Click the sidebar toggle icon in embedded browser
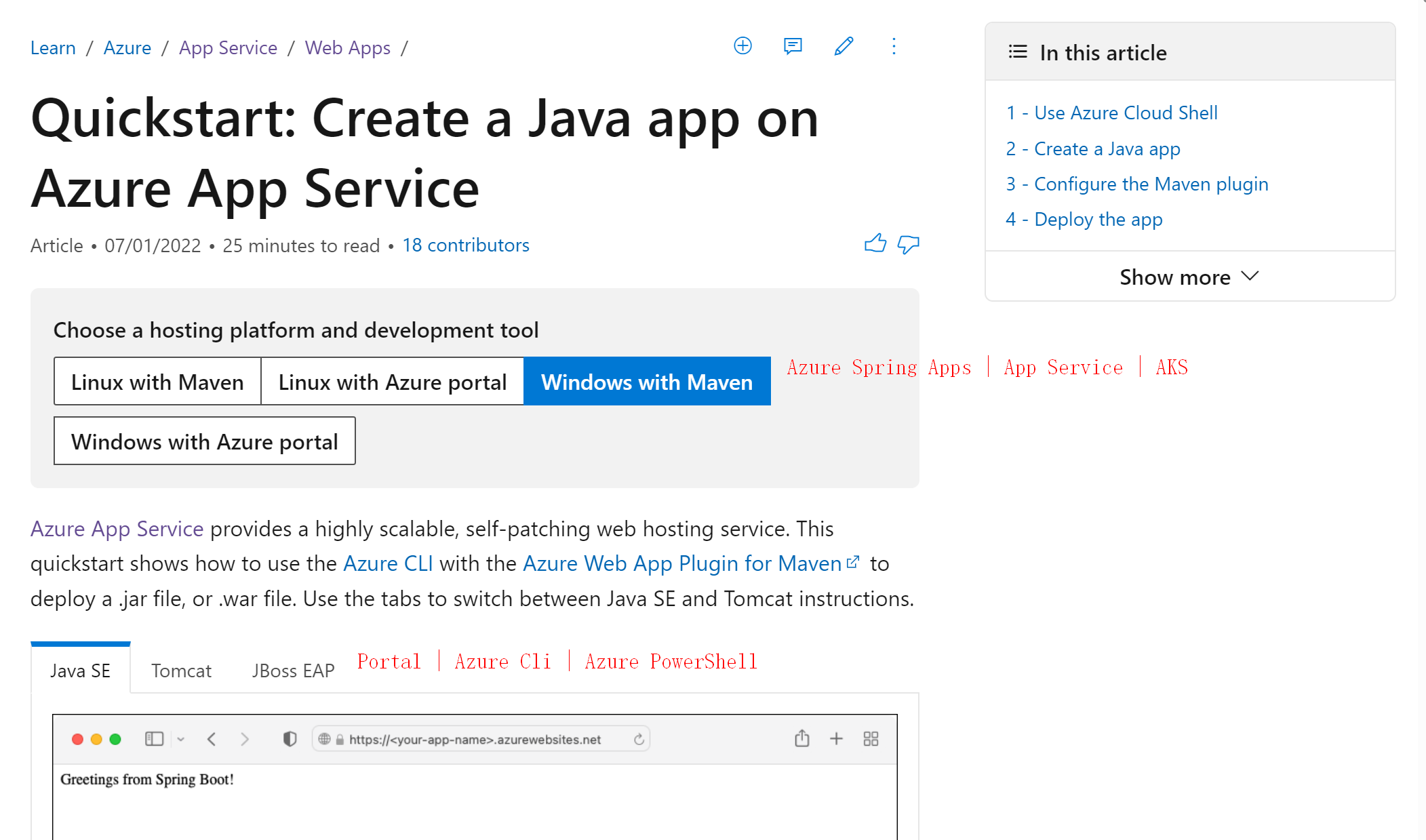 pyautogui.click(x=154, y=738)
